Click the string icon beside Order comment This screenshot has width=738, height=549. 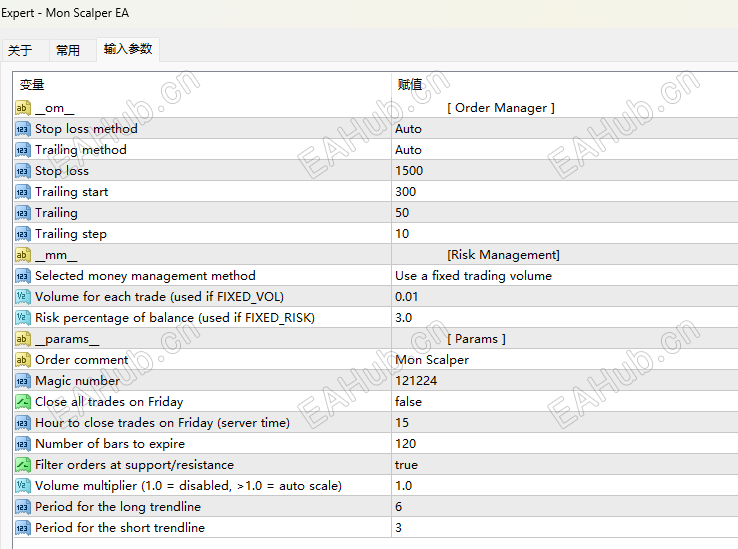tap(23, 360)
